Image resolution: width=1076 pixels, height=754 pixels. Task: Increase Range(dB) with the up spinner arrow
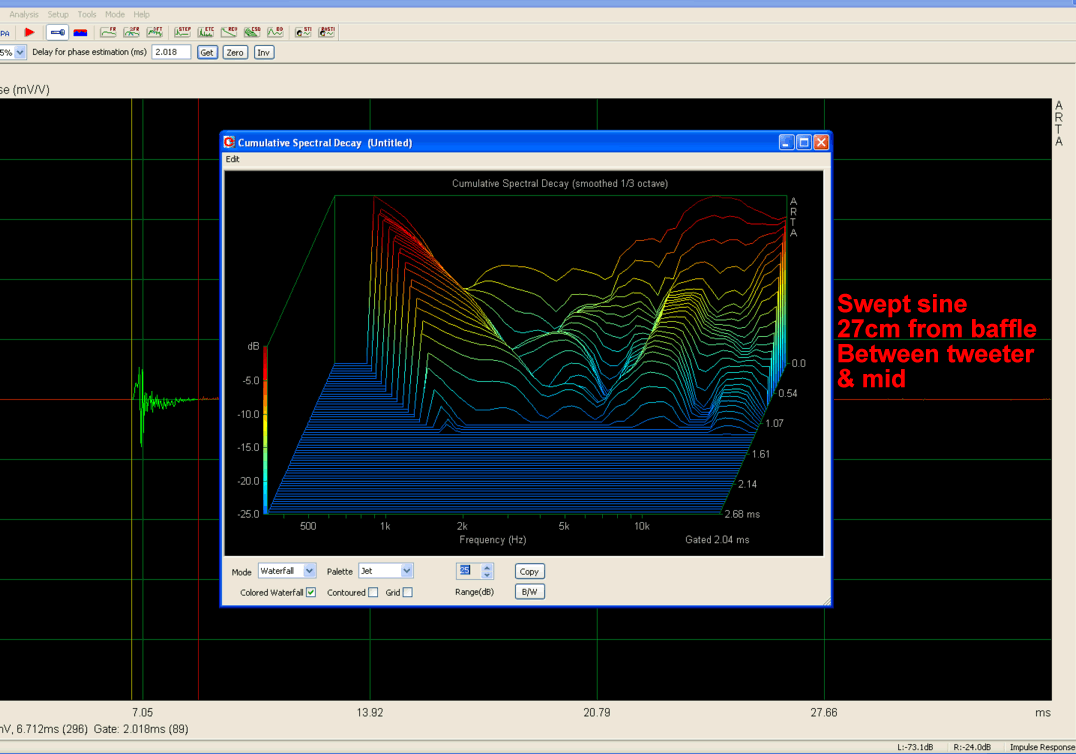[487, 567]
